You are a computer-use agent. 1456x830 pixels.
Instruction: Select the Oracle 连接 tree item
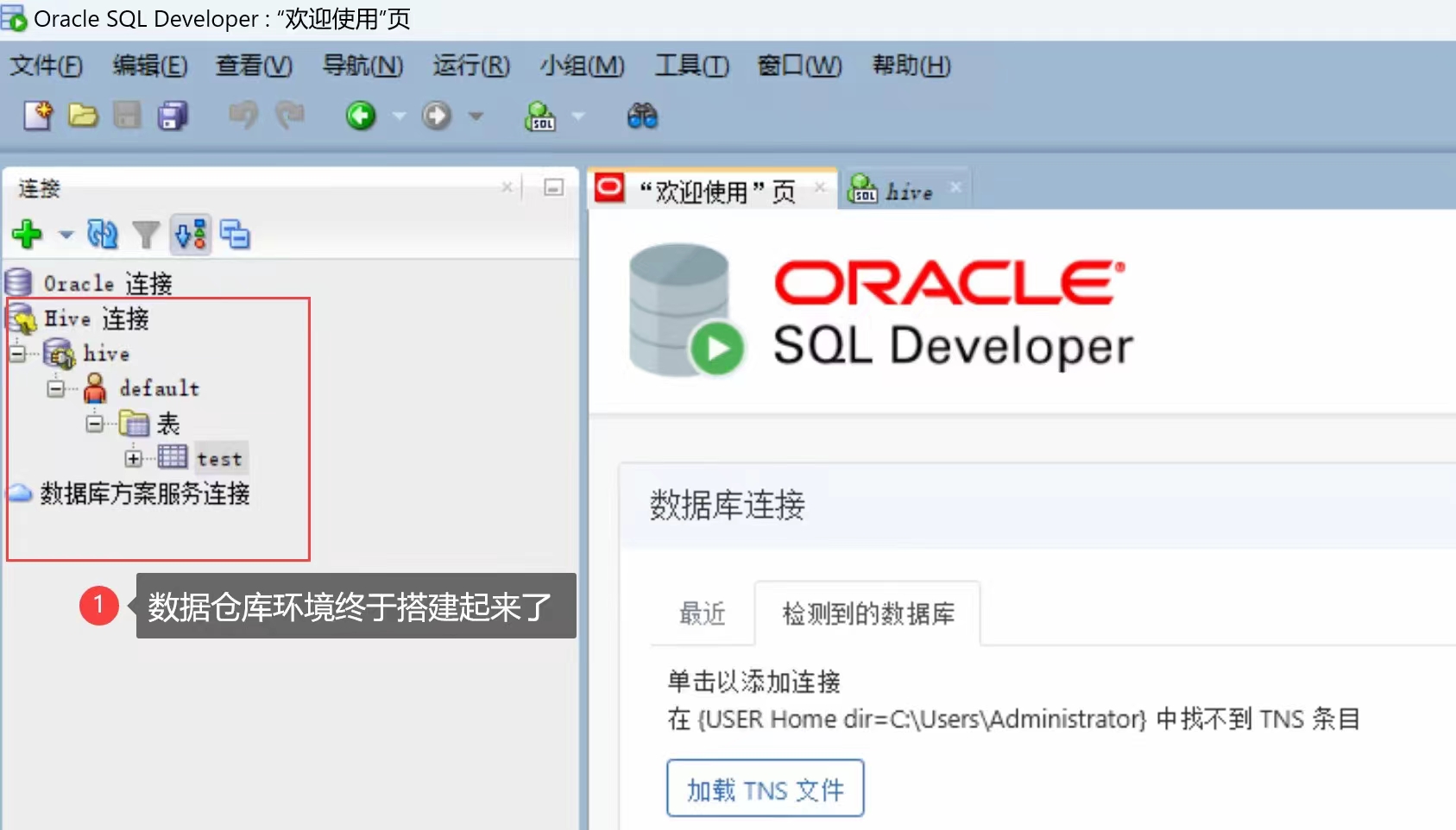(108, 283)
